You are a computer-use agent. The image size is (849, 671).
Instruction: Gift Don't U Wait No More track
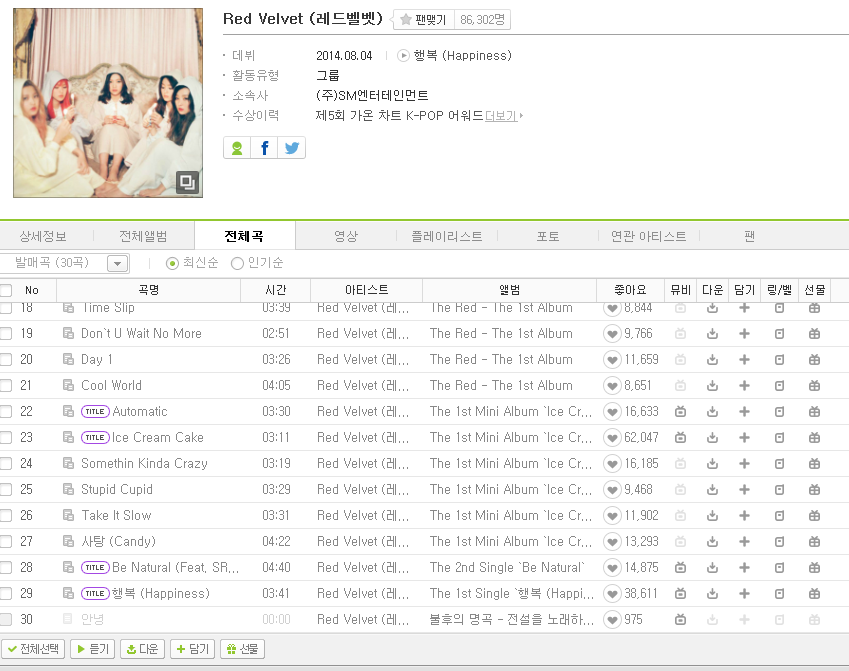814,334
